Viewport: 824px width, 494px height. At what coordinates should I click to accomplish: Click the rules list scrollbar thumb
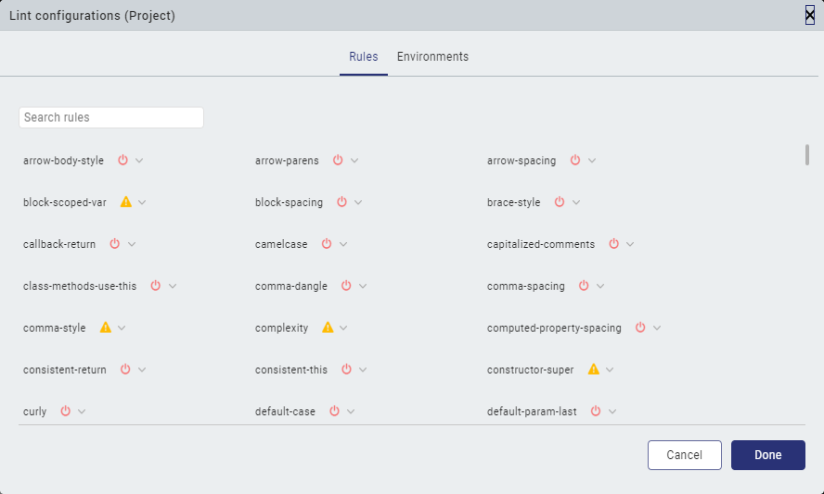[807, 155]
